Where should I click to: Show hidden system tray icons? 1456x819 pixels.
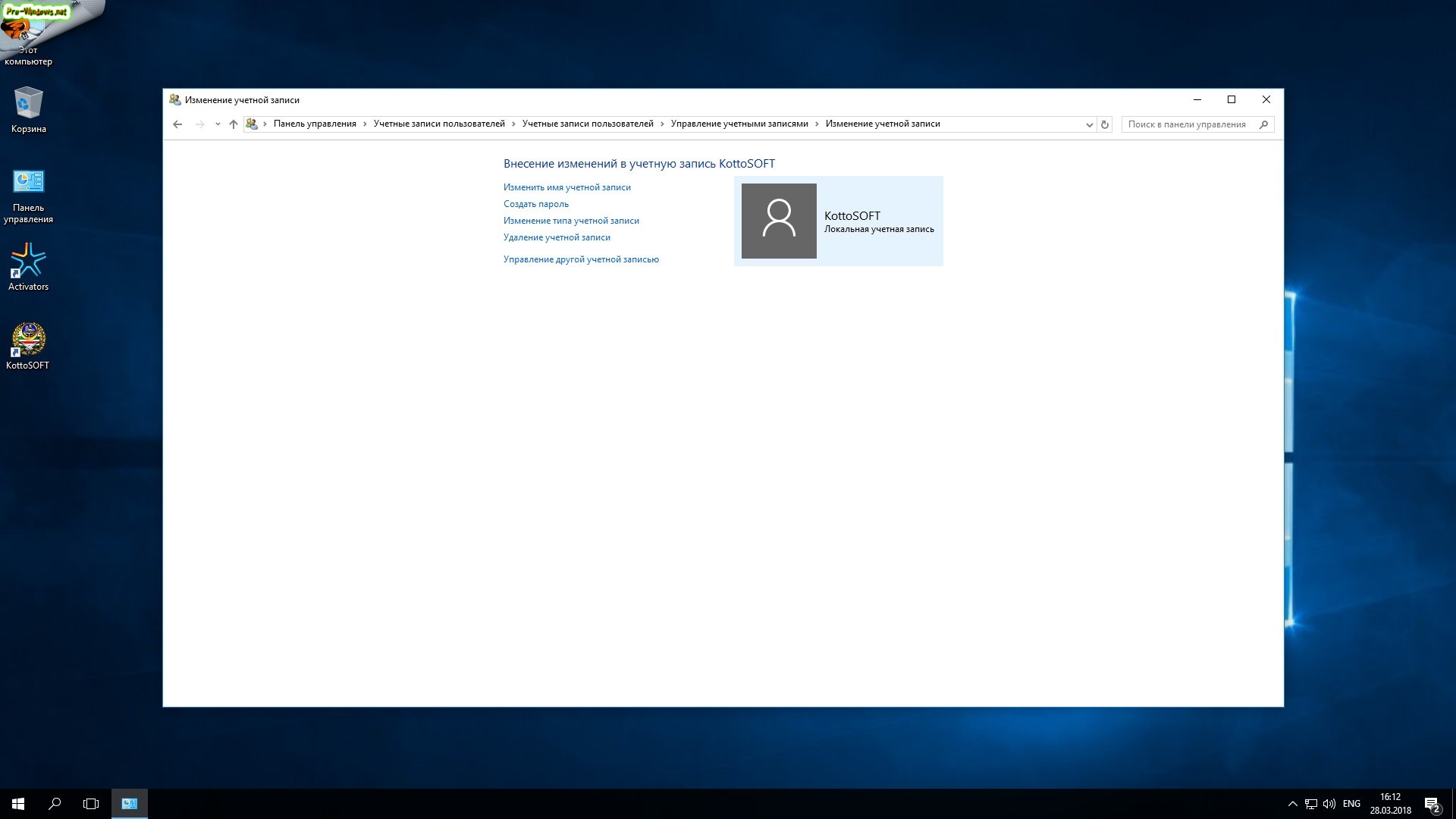point(1292,804)
